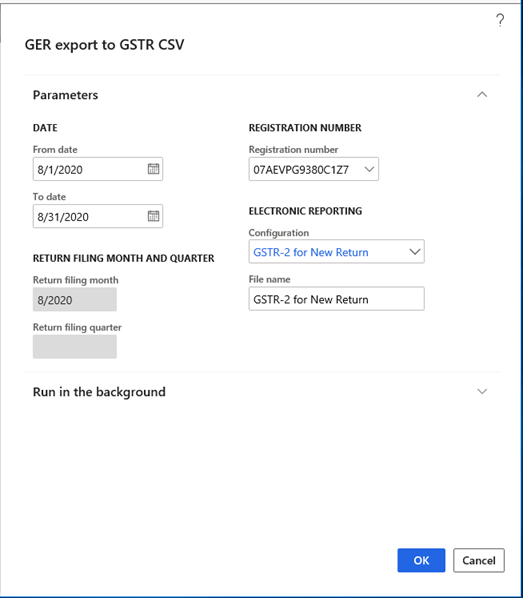Click the OK button
The width and height of the screenshot is (523, 598).
421,560
